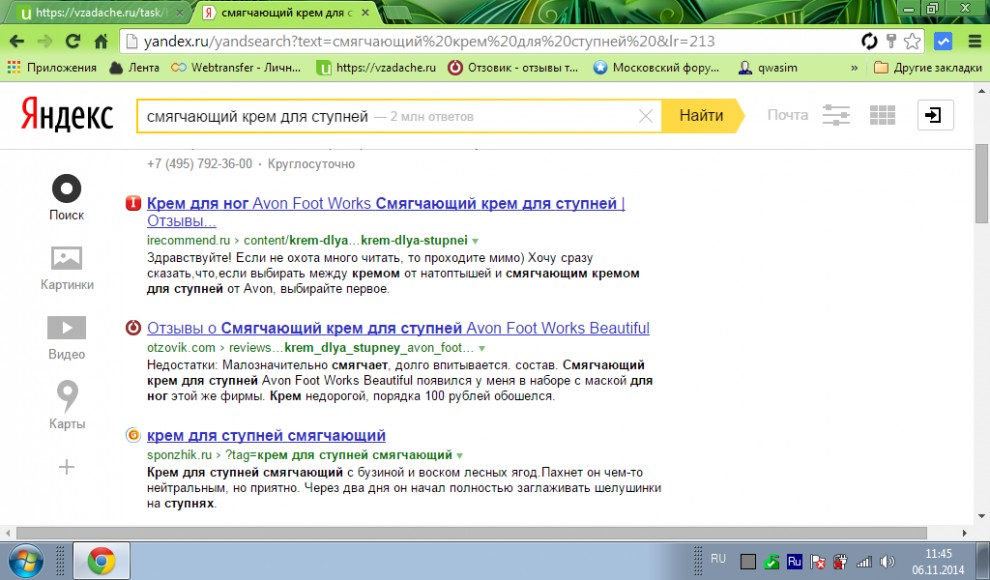Viewport: 990px width, 580px height.
Task: Open the Avon Foot Works irecommend result title
Action: click(386, 212)
